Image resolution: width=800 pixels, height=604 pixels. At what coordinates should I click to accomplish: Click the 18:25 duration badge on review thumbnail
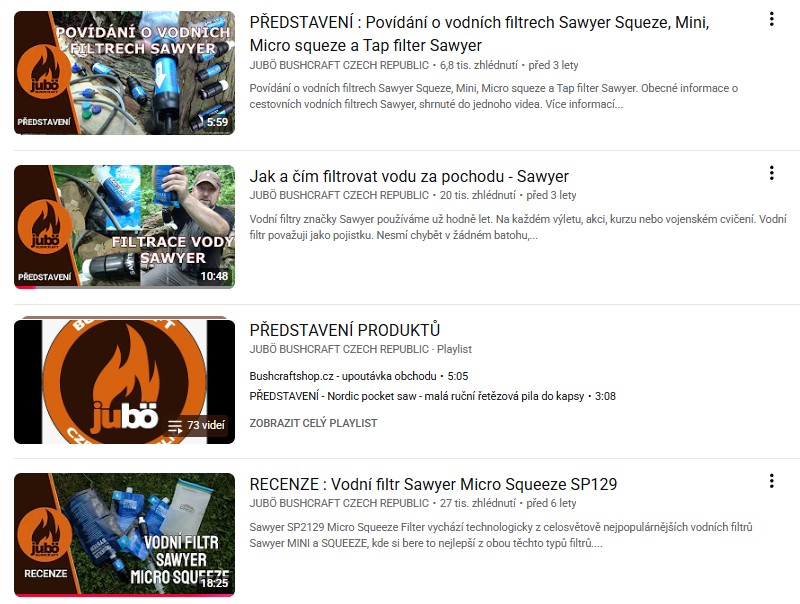coord(215,583)
